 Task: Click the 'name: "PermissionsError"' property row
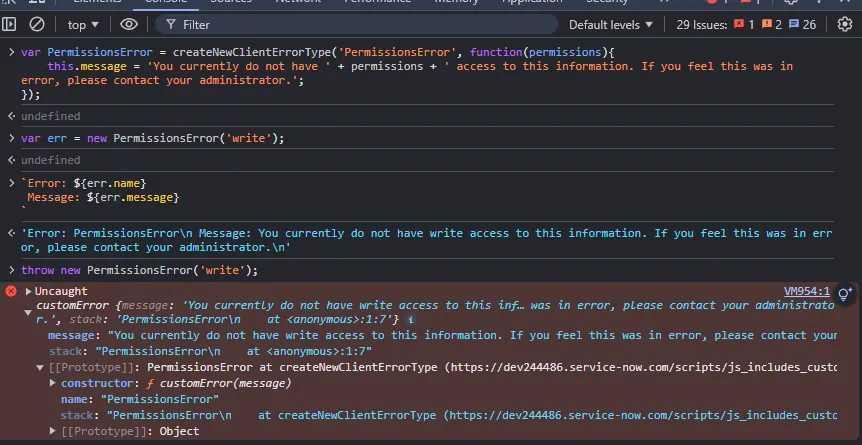click(x=140, y=399)
